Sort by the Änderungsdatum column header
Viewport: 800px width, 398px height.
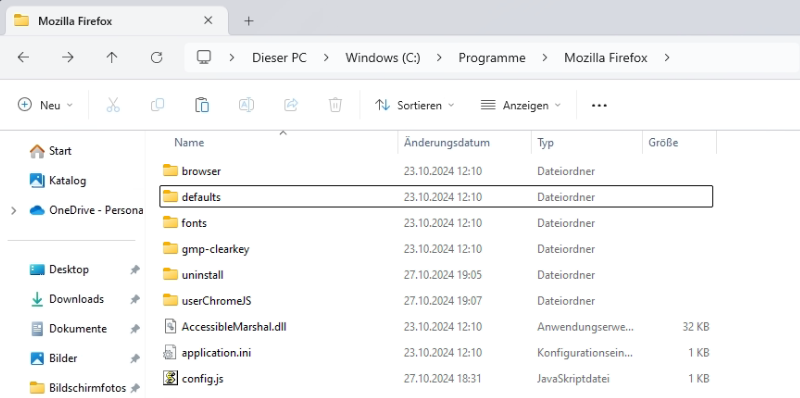click(446, 142)
